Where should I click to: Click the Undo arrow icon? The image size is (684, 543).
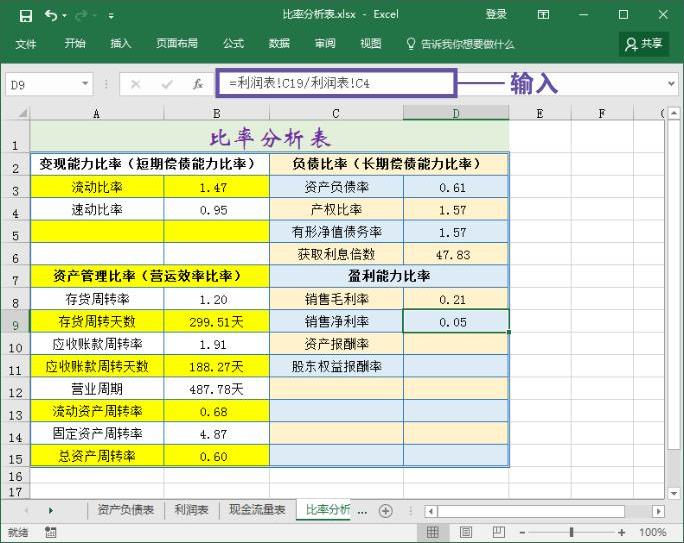(51, 16)
